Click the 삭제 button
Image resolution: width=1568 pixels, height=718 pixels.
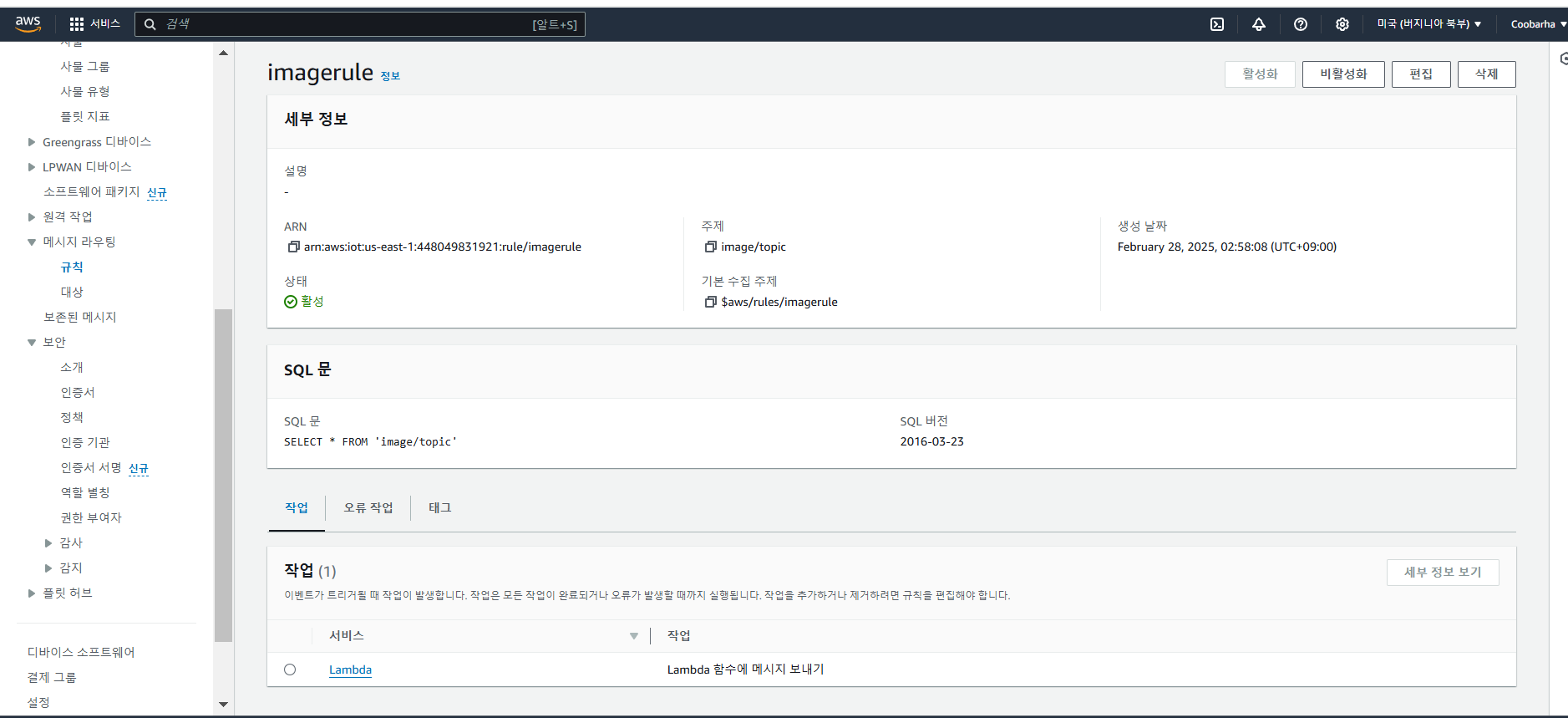coord(1487,74)
